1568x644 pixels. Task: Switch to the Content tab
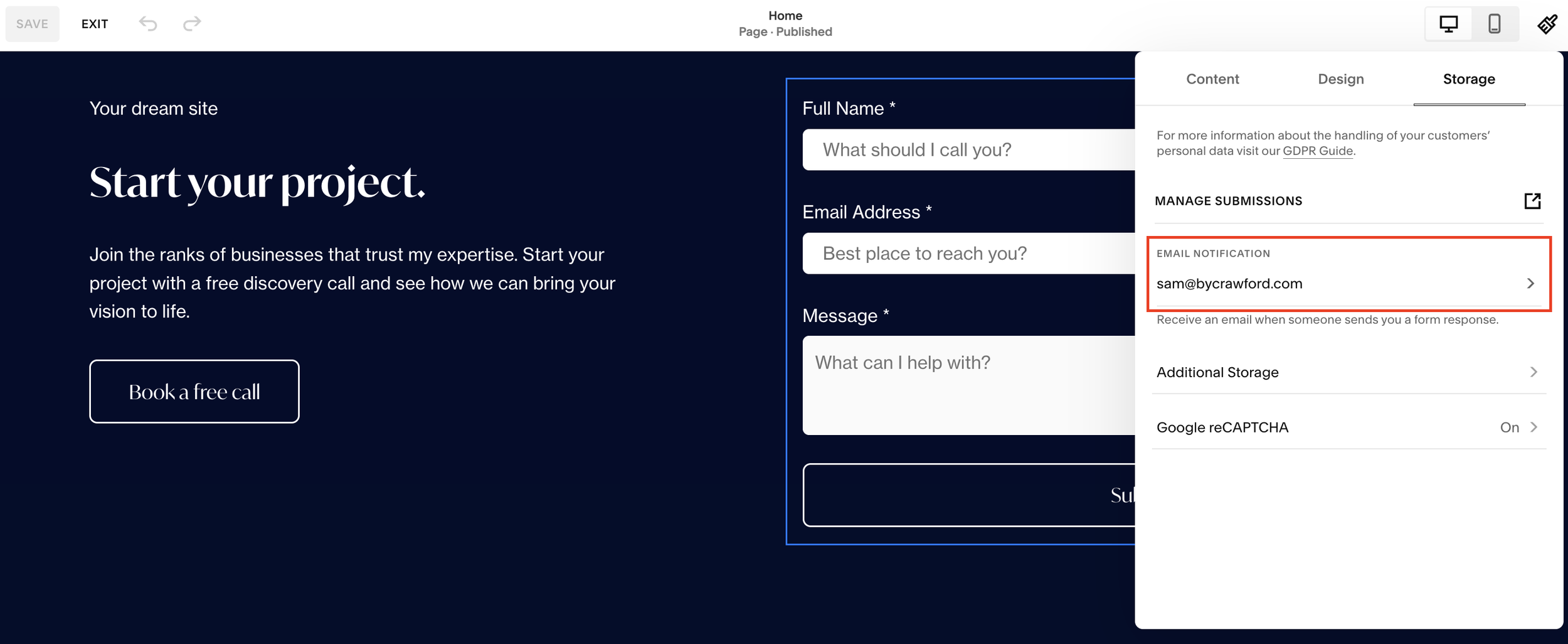[x=1212, y=79]
